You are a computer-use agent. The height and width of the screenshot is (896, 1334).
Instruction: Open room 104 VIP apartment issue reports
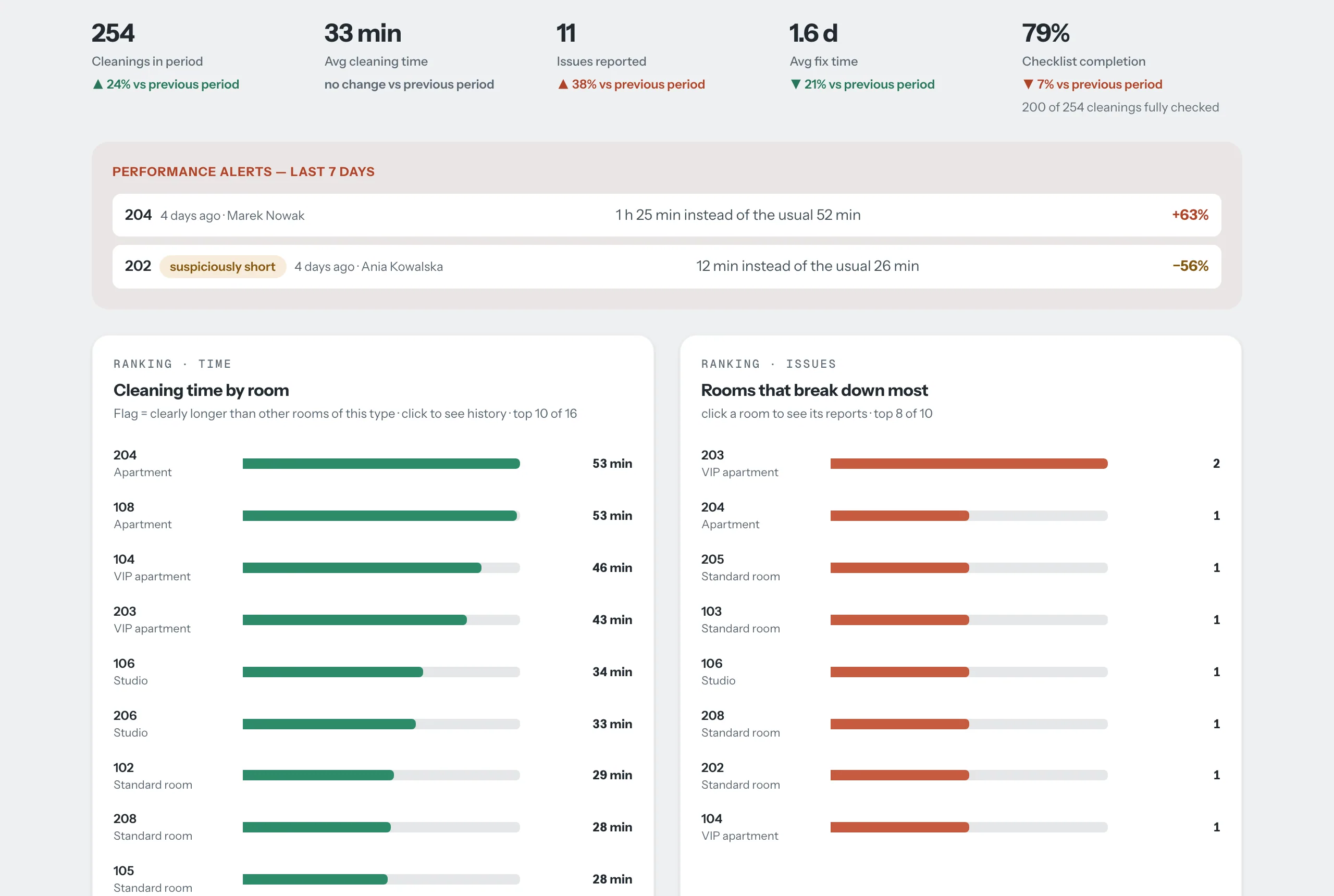click(961, 827)
